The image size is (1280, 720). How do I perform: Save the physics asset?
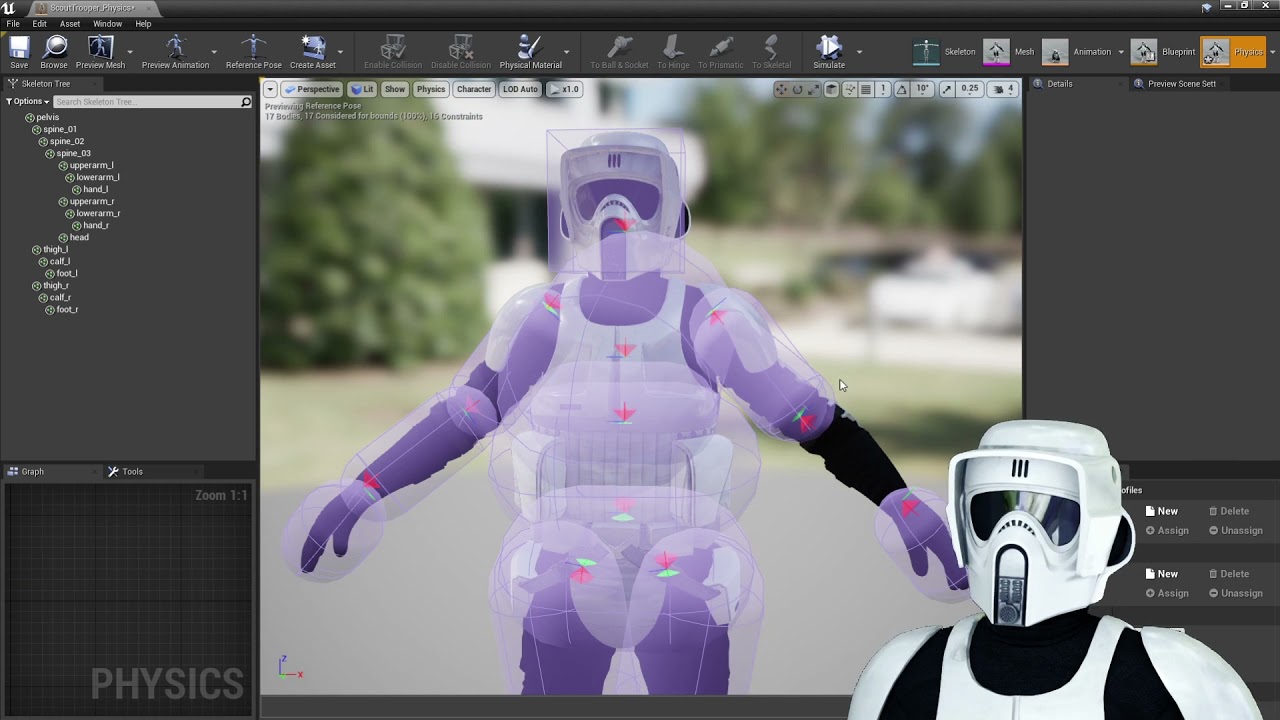(x=19, y=52)
